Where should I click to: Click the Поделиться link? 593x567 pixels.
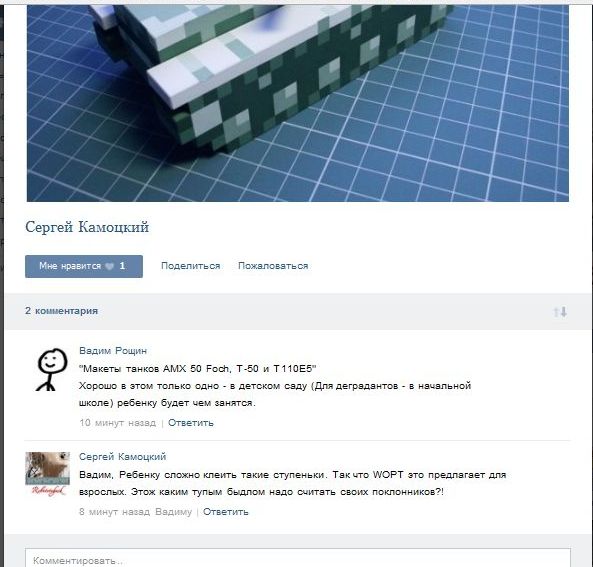(191, 266)
